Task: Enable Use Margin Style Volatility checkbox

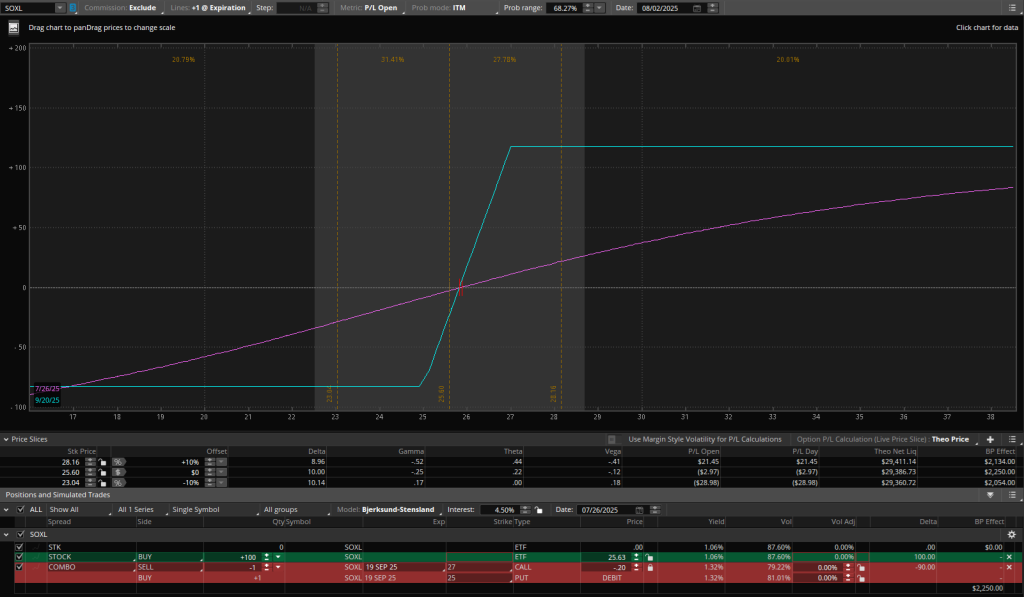Action: click(612, 439)
